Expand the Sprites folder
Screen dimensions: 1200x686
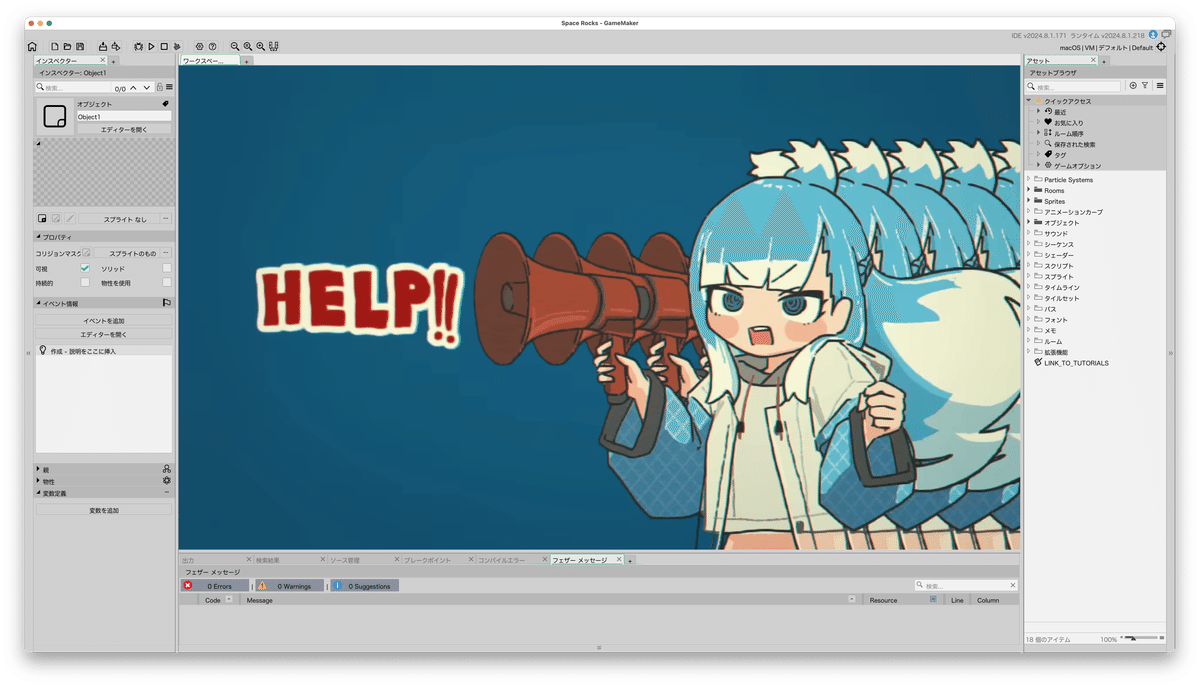tap(1029, 201)
